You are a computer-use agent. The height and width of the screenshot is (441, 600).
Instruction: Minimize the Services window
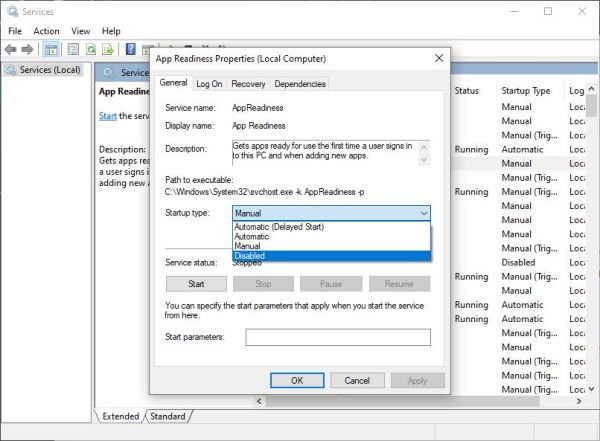click(514, 11)
